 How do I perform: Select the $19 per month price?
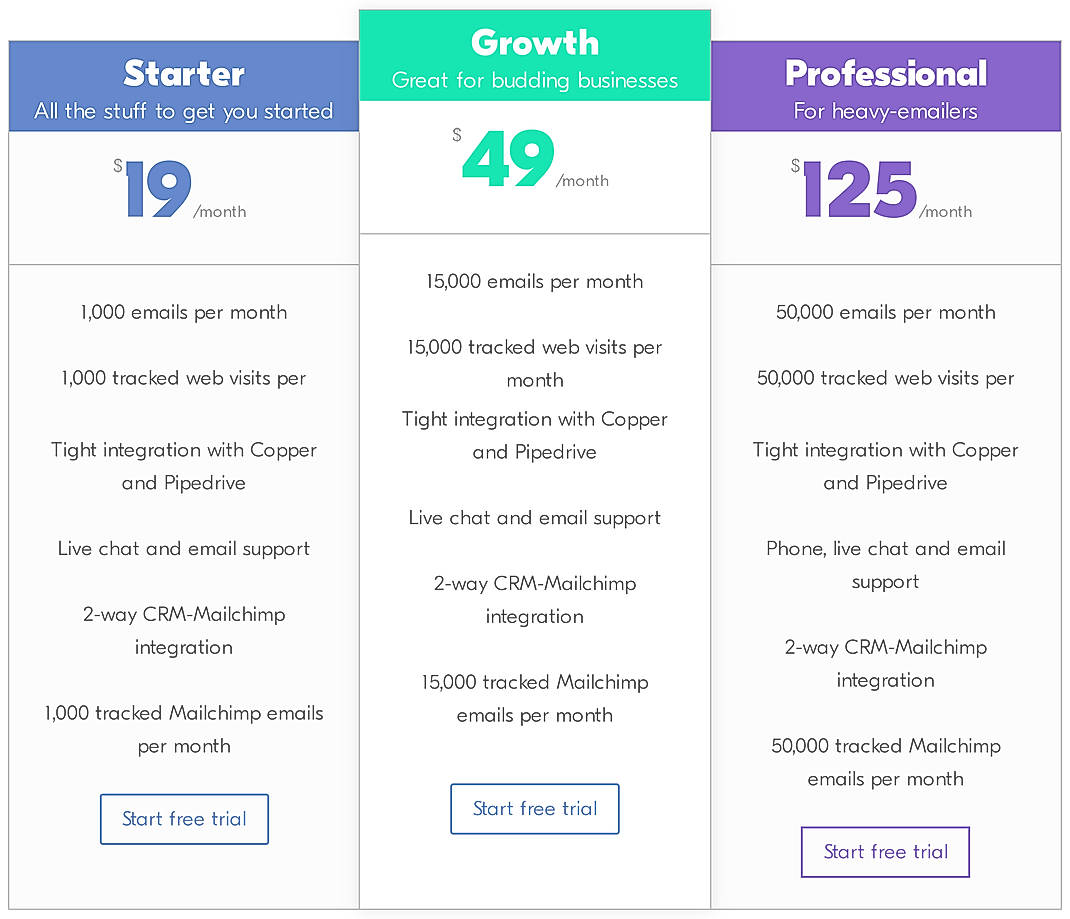pyautogui.click(x=159, y=190)
